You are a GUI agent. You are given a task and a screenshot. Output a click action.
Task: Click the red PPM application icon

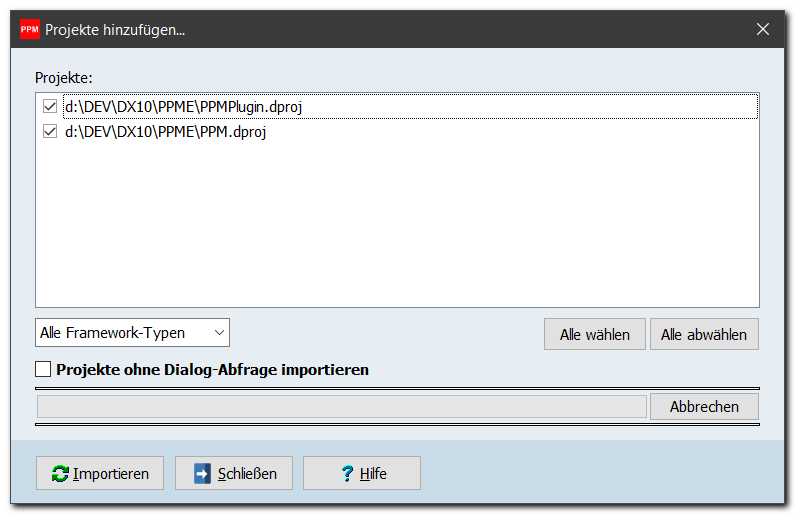[x=30, y=30]
